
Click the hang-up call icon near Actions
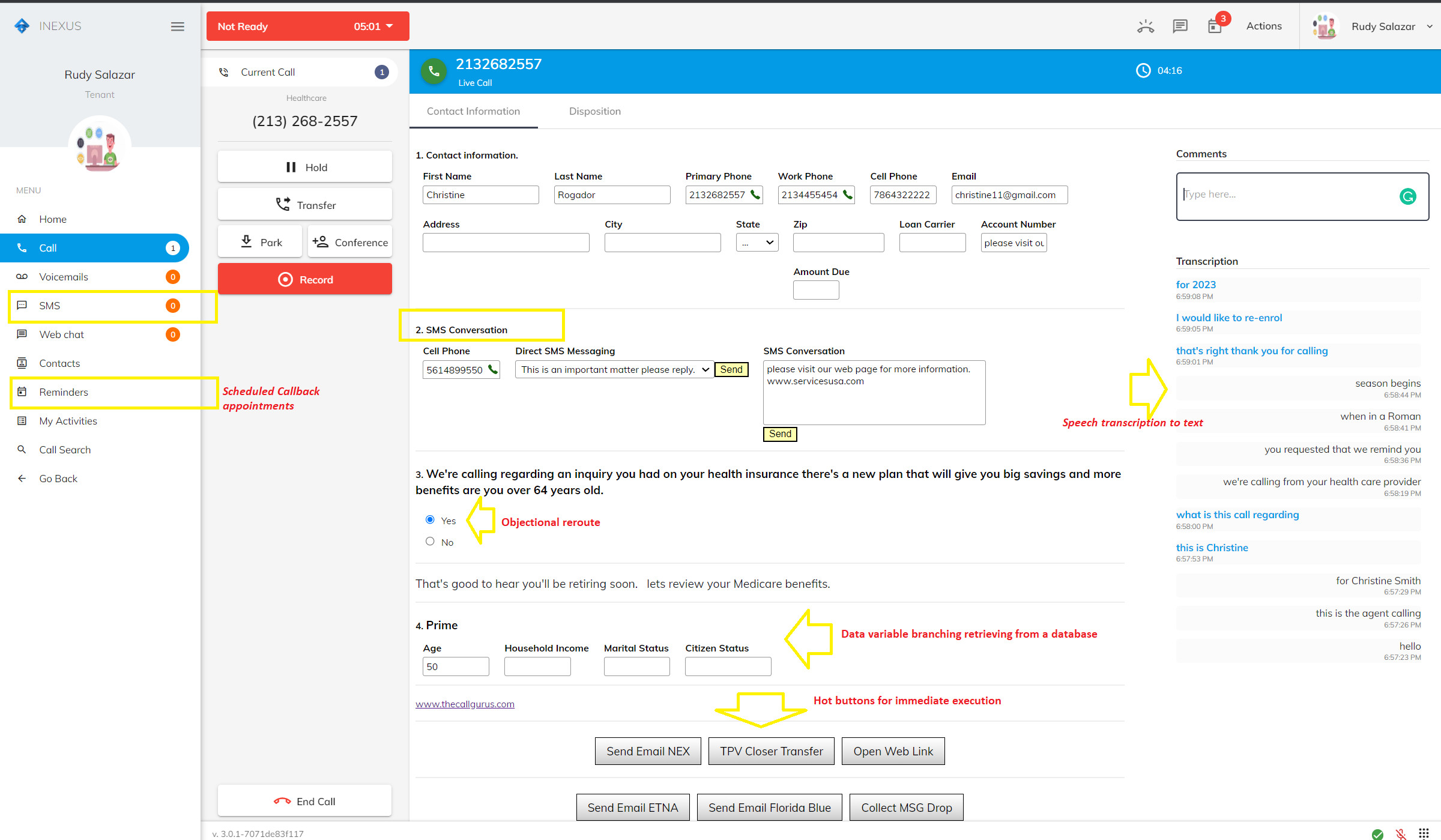coord(1146,26)
